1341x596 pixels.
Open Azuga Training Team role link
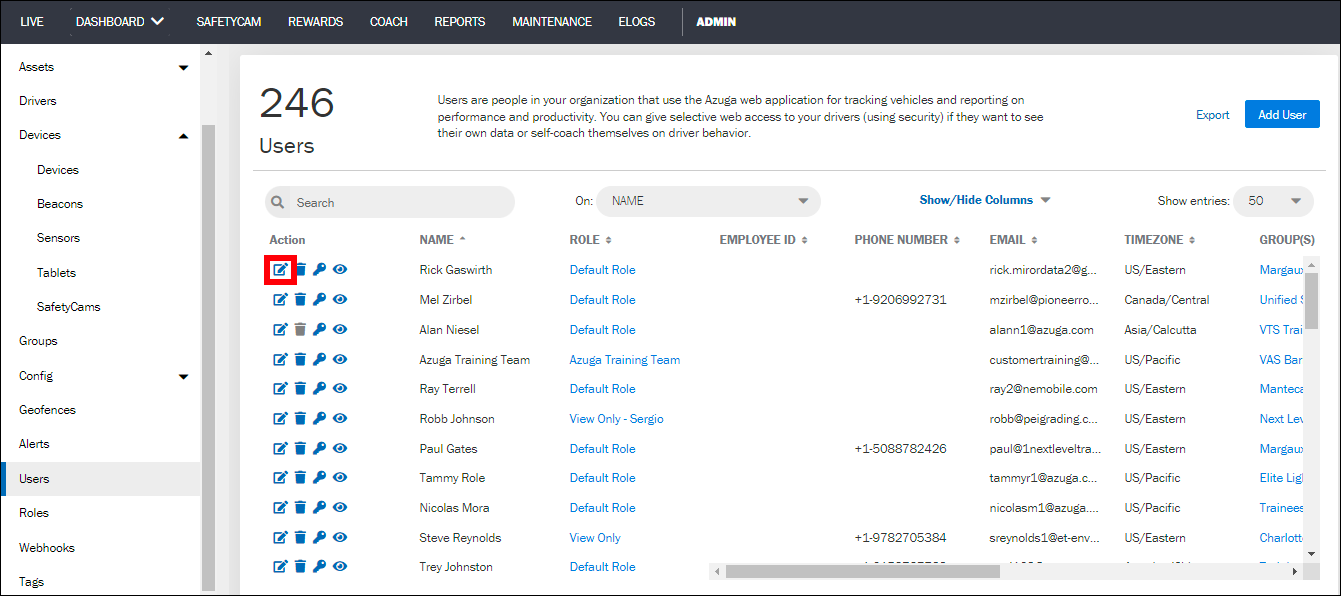click(625, 359)
